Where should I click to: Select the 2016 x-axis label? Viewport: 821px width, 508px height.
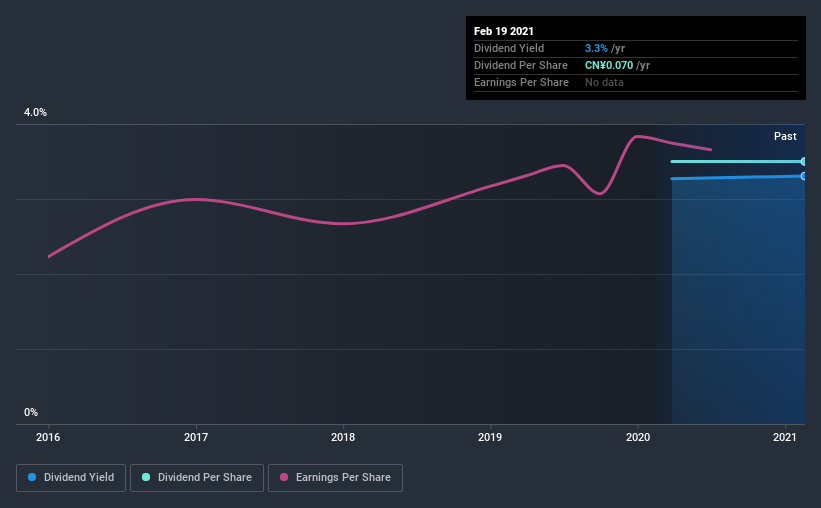(x=48, y=437)
